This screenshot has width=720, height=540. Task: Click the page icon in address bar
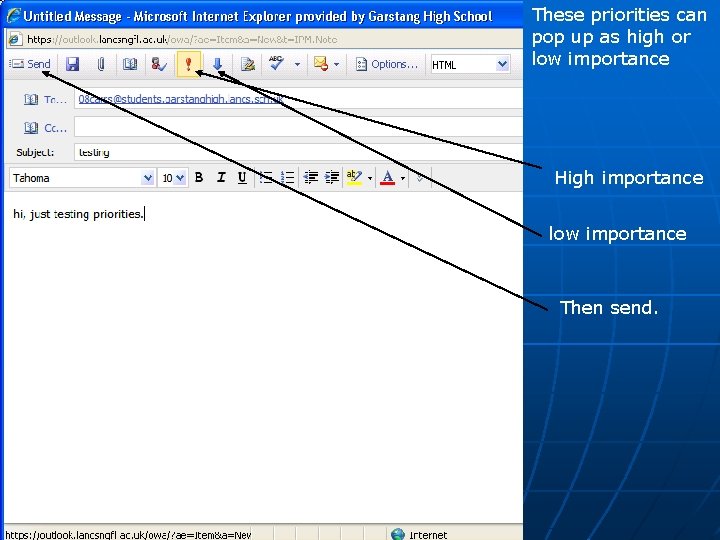coord(15,39)
